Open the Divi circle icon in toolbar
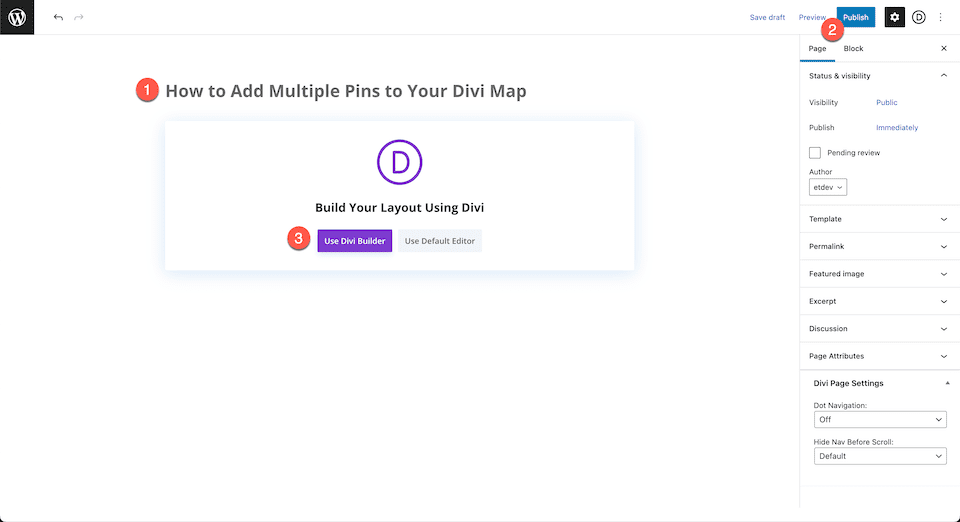960x522 pixels. [x=919, y=17]
